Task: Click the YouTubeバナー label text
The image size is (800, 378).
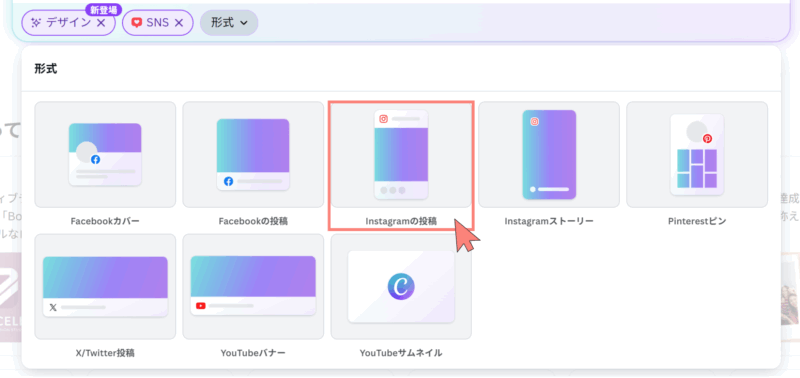Action: [x=253, y=353]
